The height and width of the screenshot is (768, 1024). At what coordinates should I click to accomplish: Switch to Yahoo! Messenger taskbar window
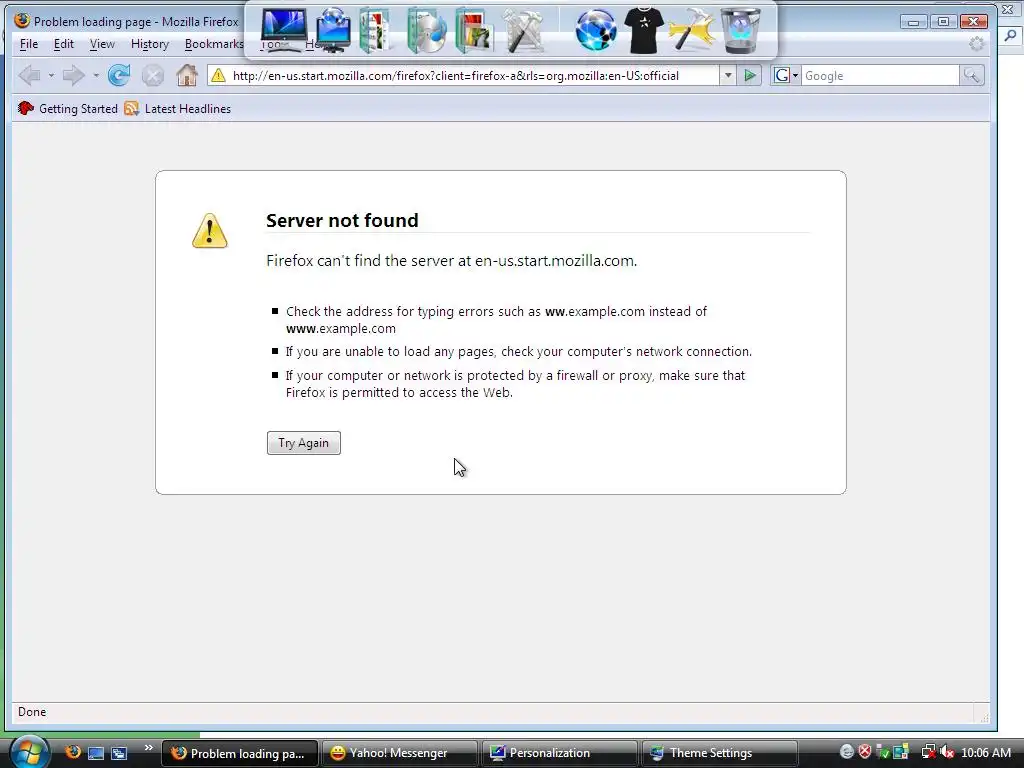[399, 753]
